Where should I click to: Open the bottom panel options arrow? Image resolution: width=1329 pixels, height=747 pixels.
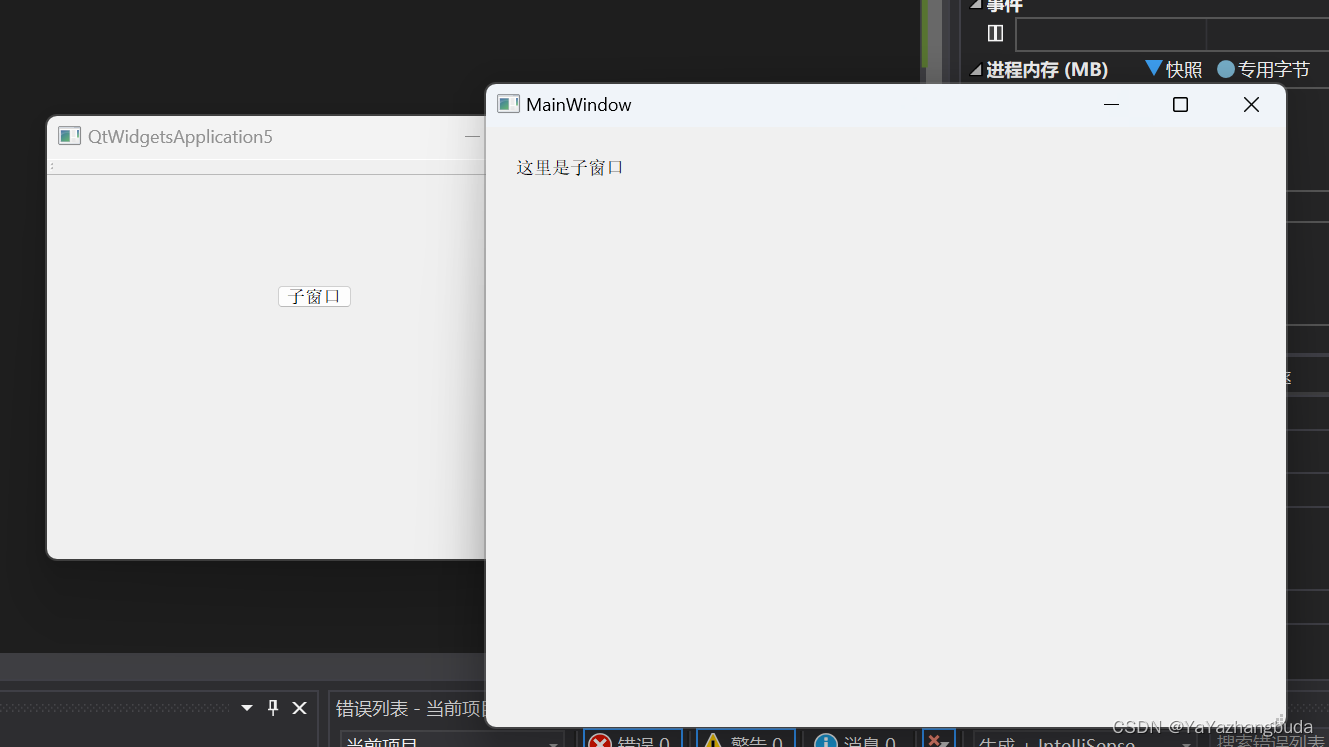click(246, 708)
